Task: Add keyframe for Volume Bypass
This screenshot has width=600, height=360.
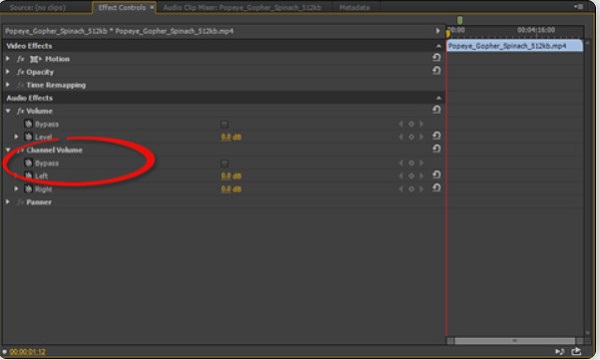Action: click(x=411, y=124)
